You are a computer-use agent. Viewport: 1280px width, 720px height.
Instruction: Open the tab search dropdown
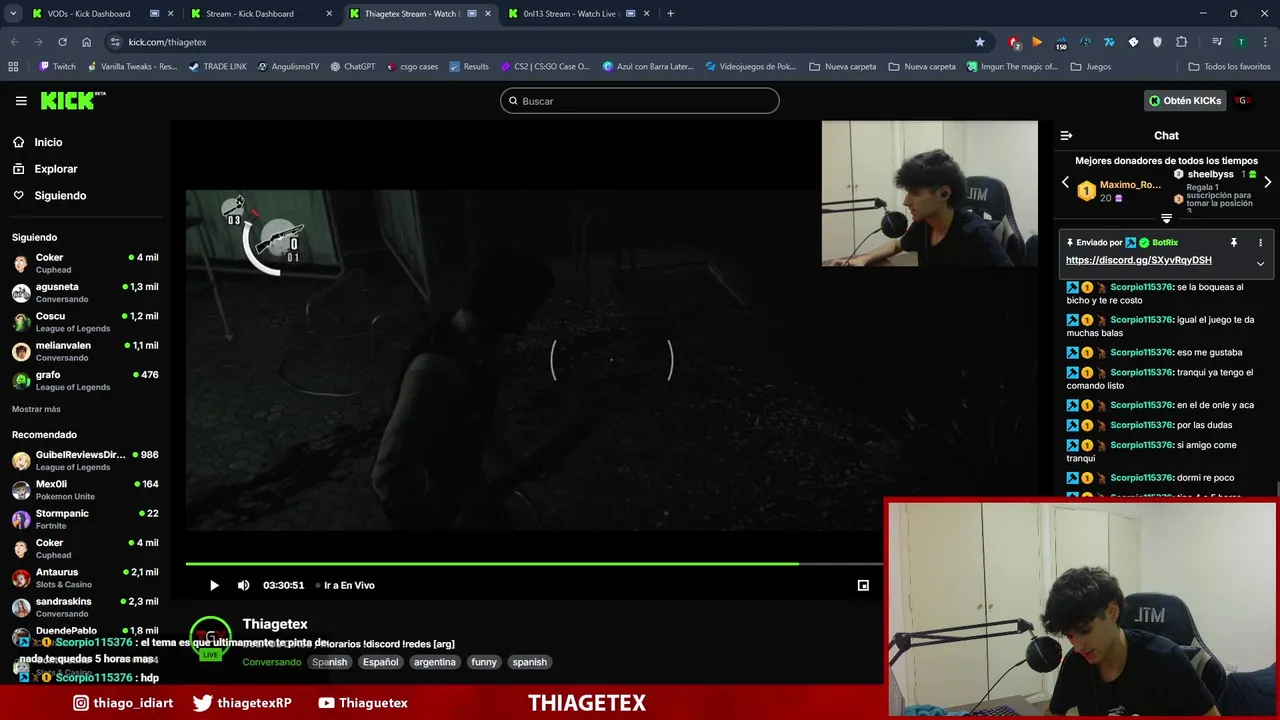point(13,14)
